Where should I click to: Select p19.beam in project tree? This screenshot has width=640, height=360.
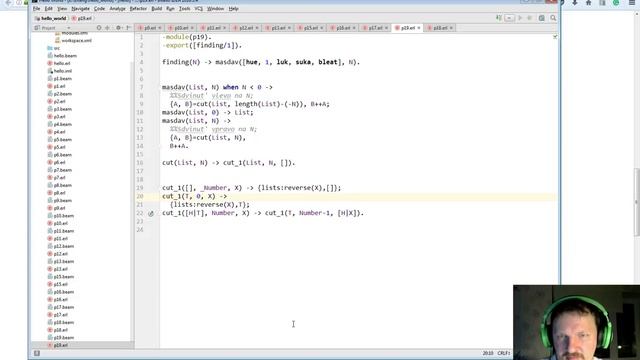click(61, 338)
